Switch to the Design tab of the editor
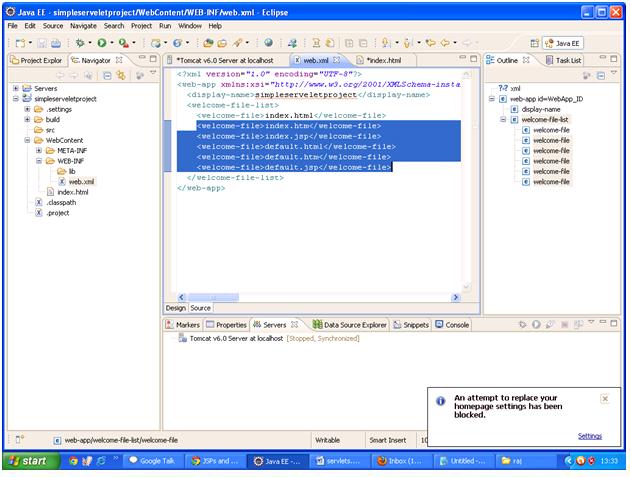 (x=176, y=308)
